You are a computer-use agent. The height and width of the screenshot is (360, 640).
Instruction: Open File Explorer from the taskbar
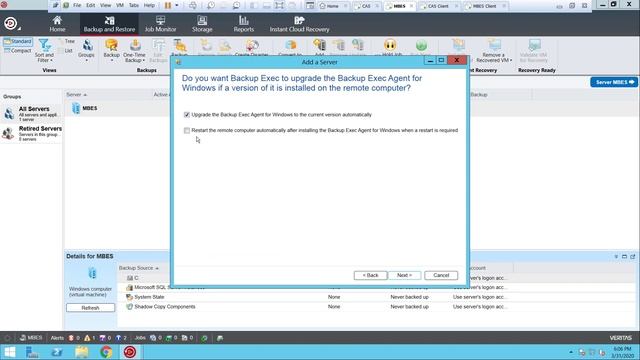pos(81,352)
